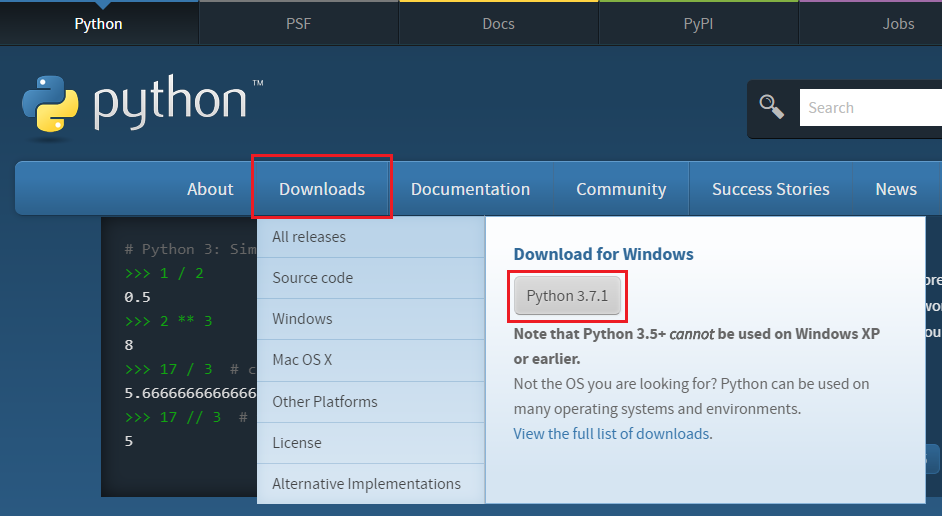This screenshot has height=516, width=942.
Task: Open the Downloads navigation menu
Action: [322, 189]
